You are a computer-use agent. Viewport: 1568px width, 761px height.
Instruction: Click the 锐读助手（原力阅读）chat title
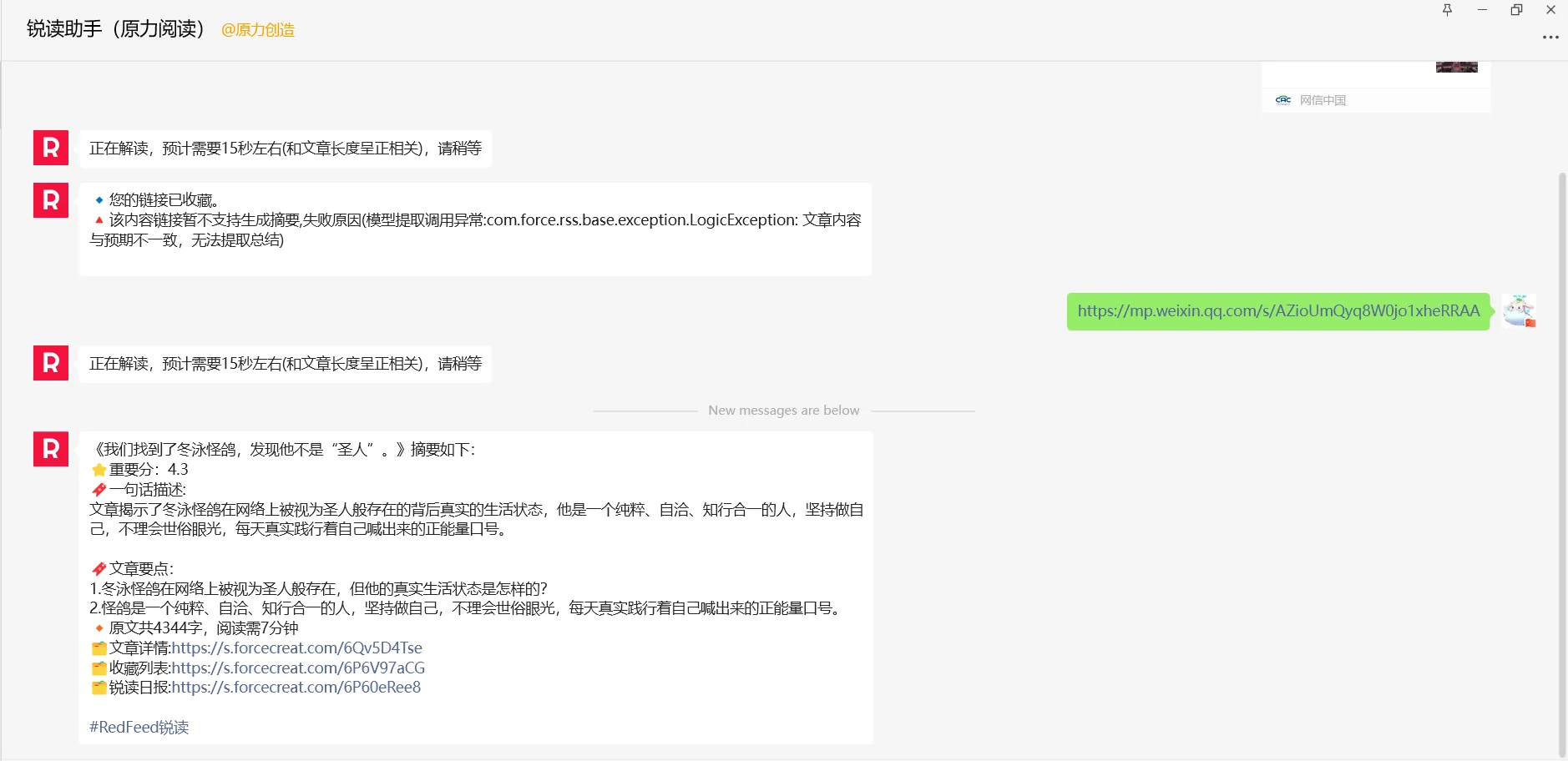click(x=115, y=29)
